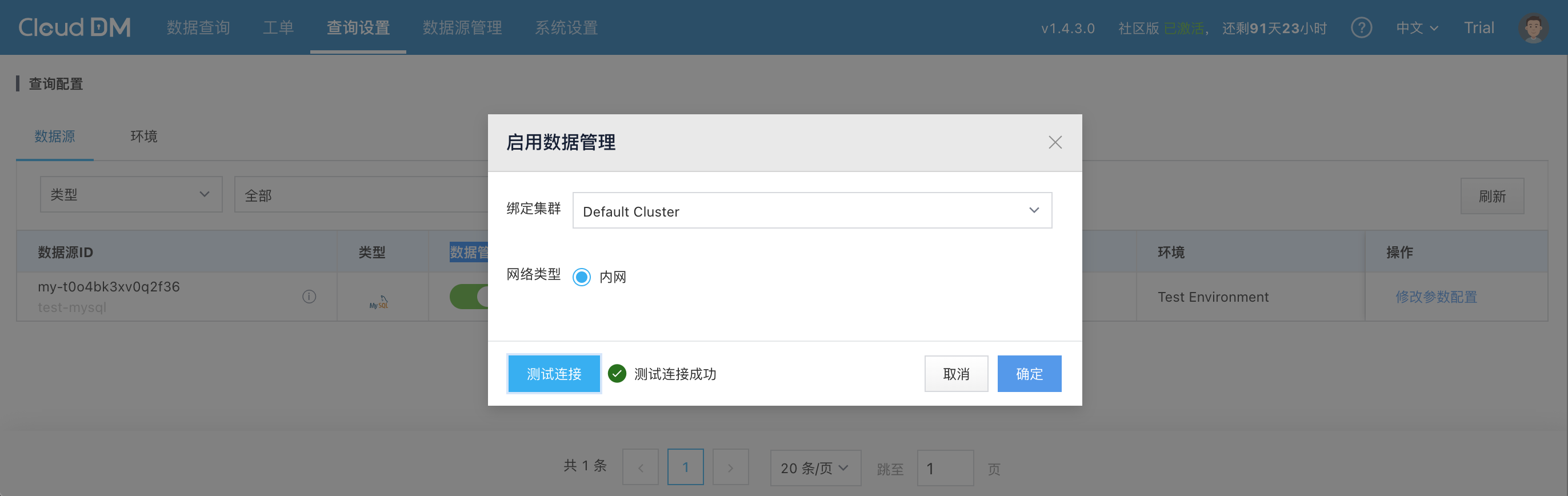Image resolution: width=1568 pixels, height=496 pixels.
Task: Click the info icon beside my-t0o4bk3xv0q2f36
Action: [x=309, y=297]
